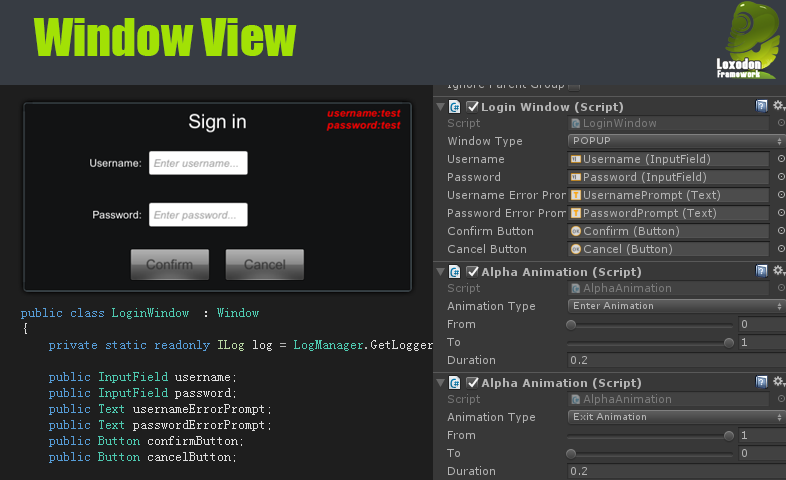Open object picker for Confirm Button
The image size is (786, 480).
pyautogui.click(x=781, y=231)
